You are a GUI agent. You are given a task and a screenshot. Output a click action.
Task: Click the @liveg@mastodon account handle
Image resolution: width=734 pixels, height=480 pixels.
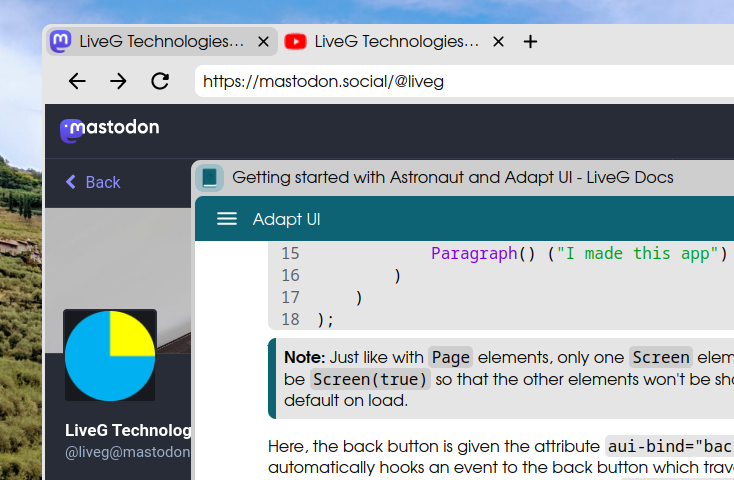(x=128, y=452)
